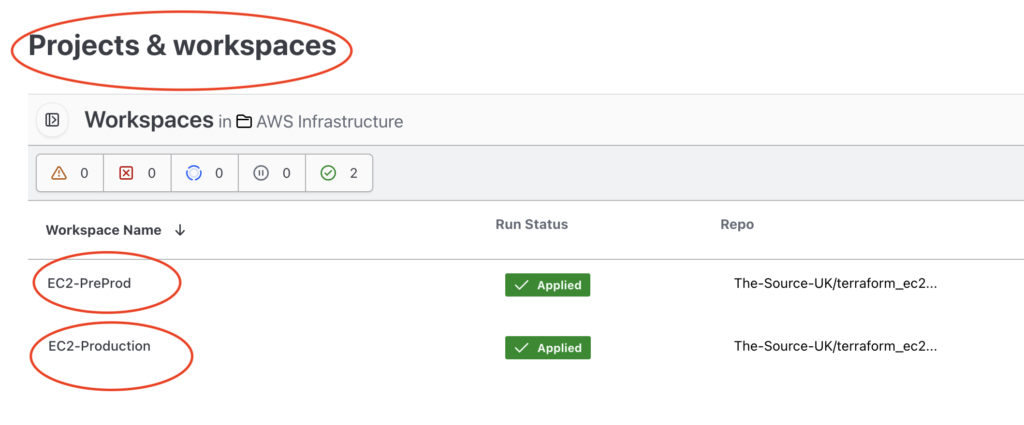
Task: Click the Projects & workspaces heading
Action: tap(182, 46)
